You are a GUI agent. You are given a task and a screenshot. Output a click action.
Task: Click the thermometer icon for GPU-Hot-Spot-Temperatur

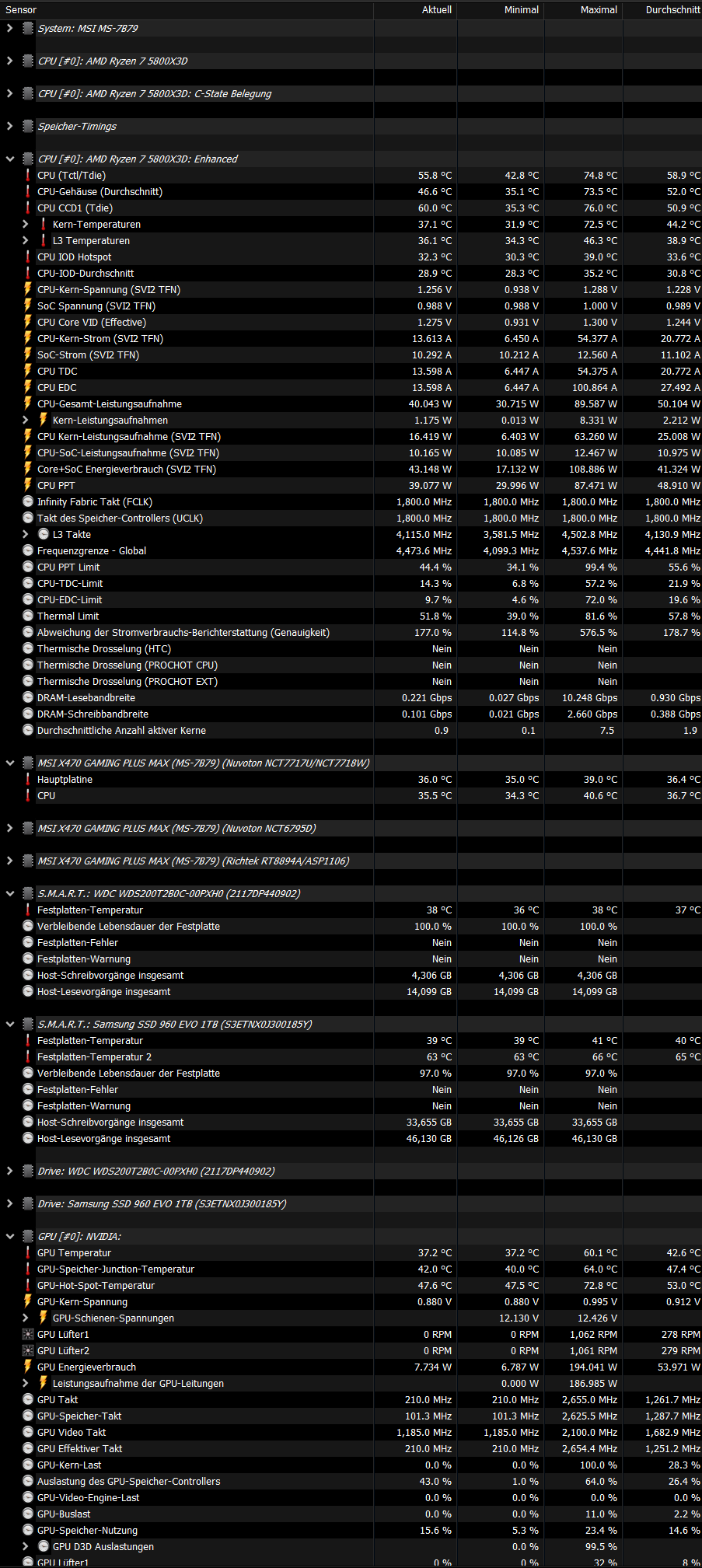28,1285
